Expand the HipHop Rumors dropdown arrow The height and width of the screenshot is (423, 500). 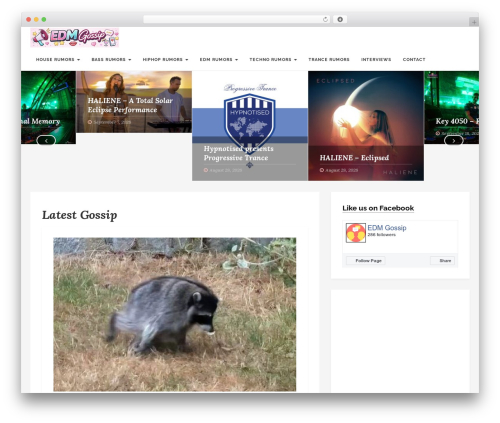point(187,60)
